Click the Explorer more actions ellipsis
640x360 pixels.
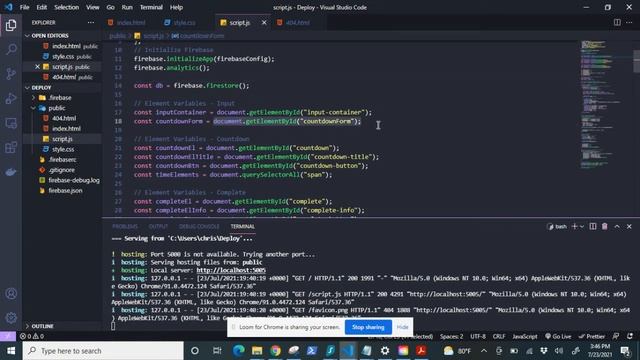(x=91, y=22)
